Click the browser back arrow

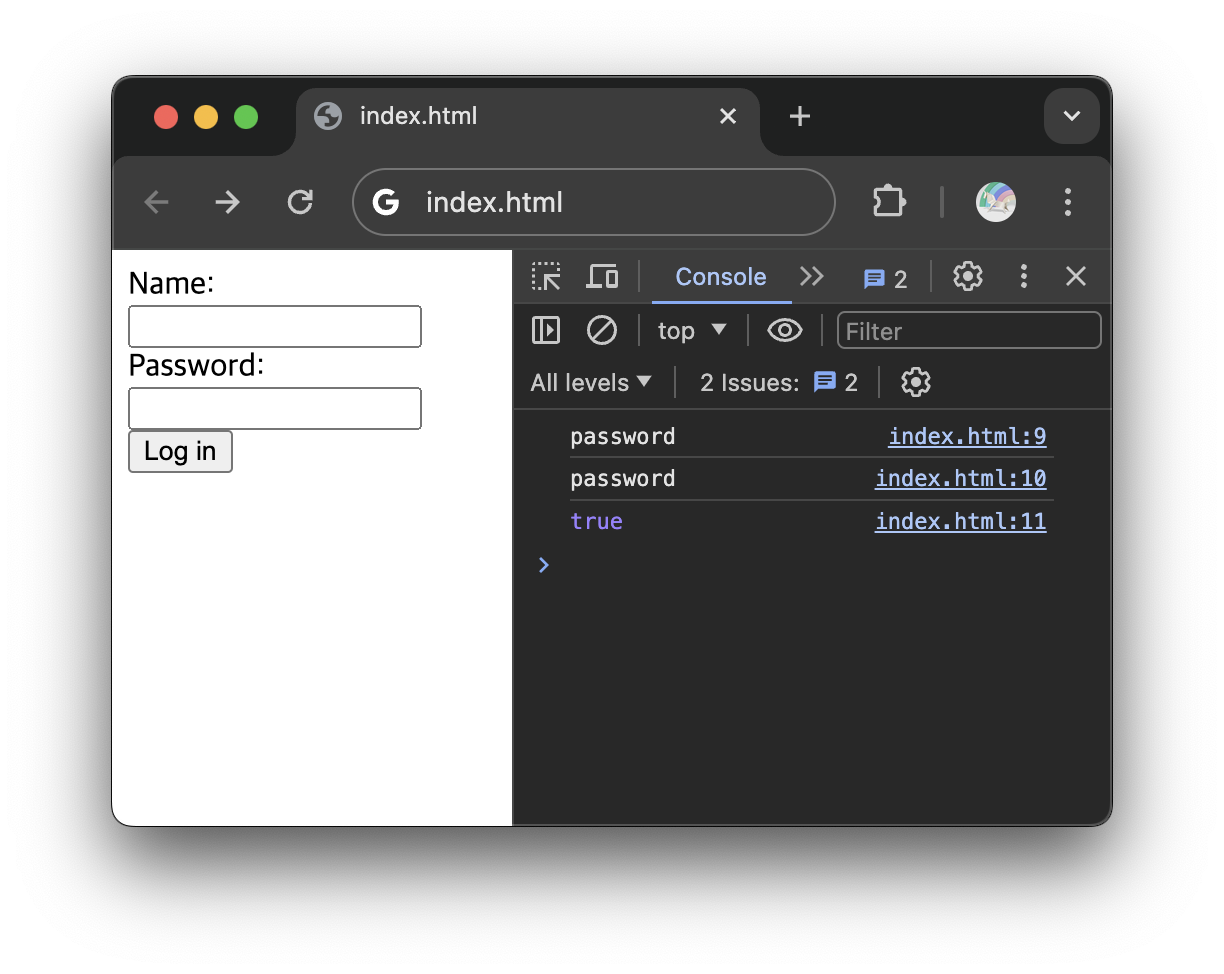pos(156,203)
